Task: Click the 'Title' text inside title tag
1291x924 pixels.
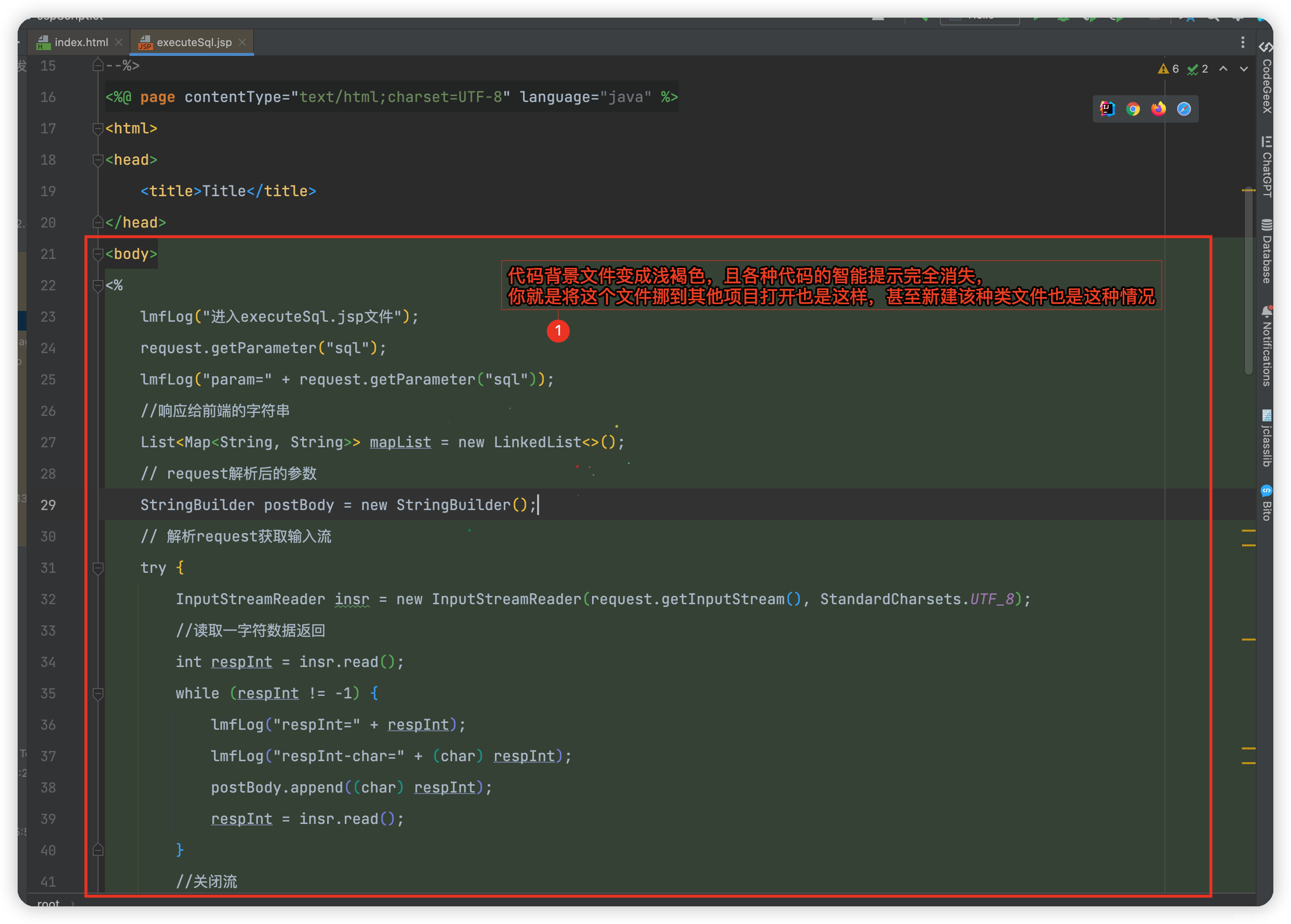Action: pyautogui.click(x=224, y=191)
